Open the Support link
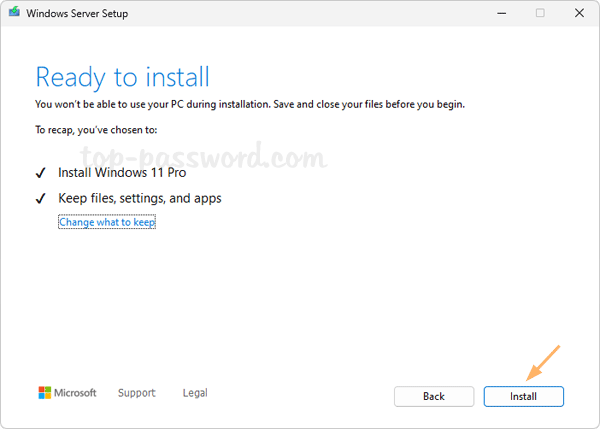 137,393
